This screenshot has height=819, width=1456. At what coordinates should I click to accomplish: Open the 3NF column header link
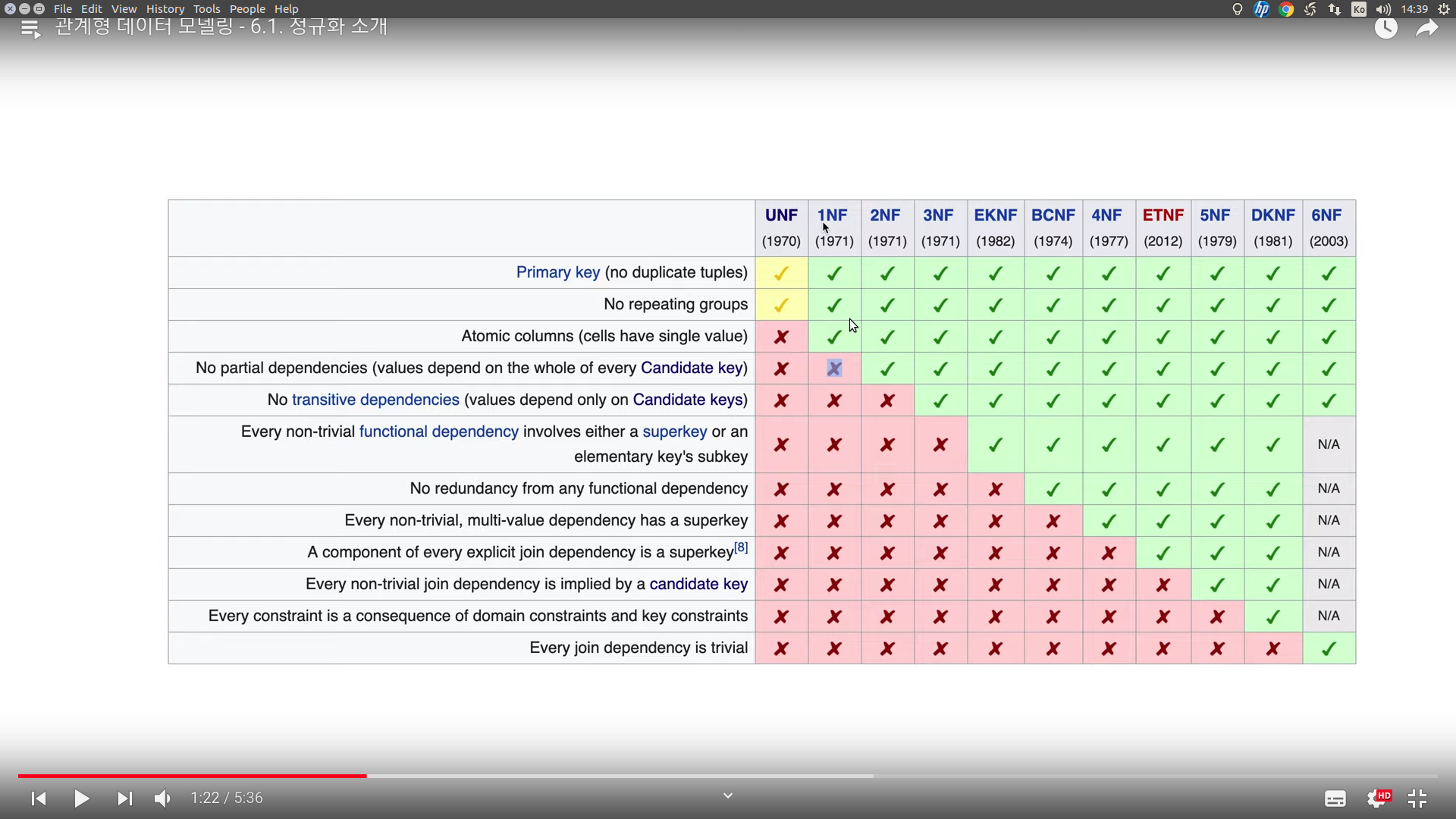(938, 215)
